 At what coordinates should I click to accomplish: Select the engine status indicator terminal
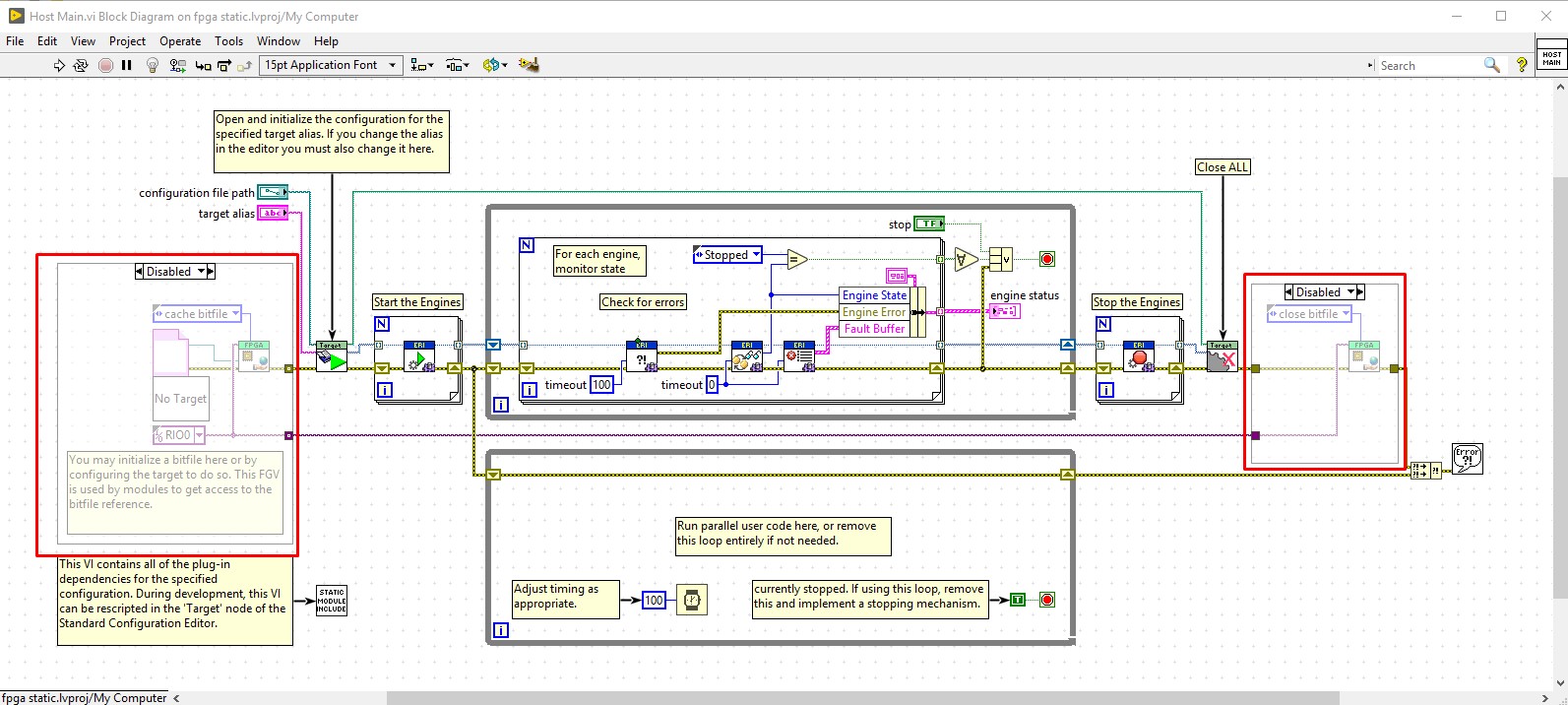1005,311
